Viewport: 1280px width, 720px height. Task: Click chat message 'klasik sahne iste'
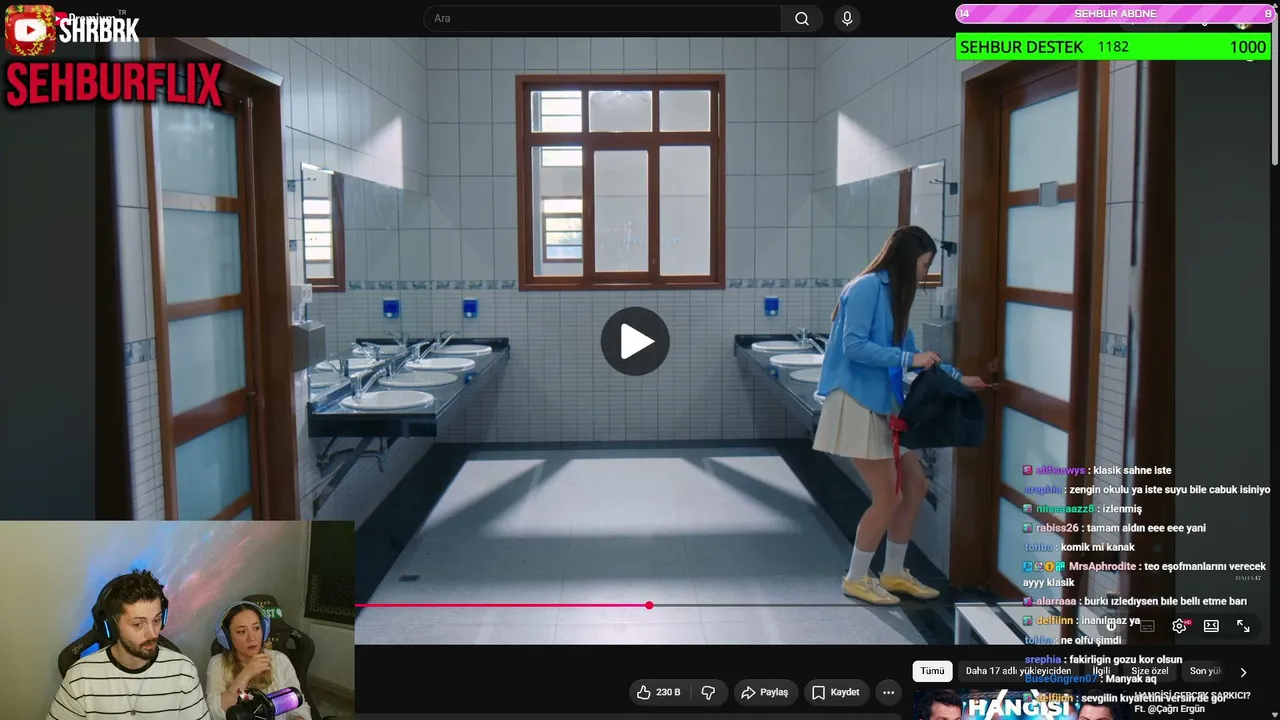pyautogui.click(x=1132, y=470)
